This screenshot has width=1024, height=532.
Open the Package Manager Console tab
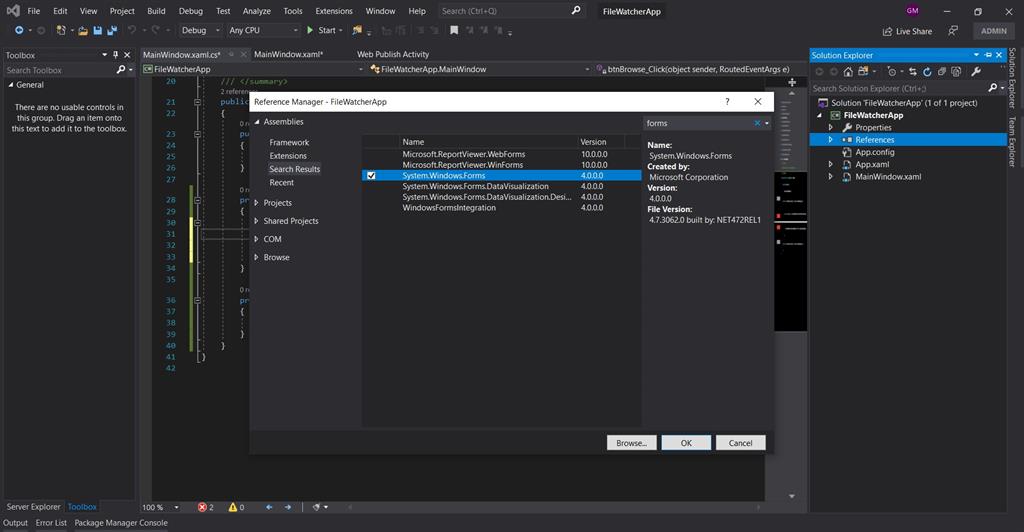[x=121, y=523]
